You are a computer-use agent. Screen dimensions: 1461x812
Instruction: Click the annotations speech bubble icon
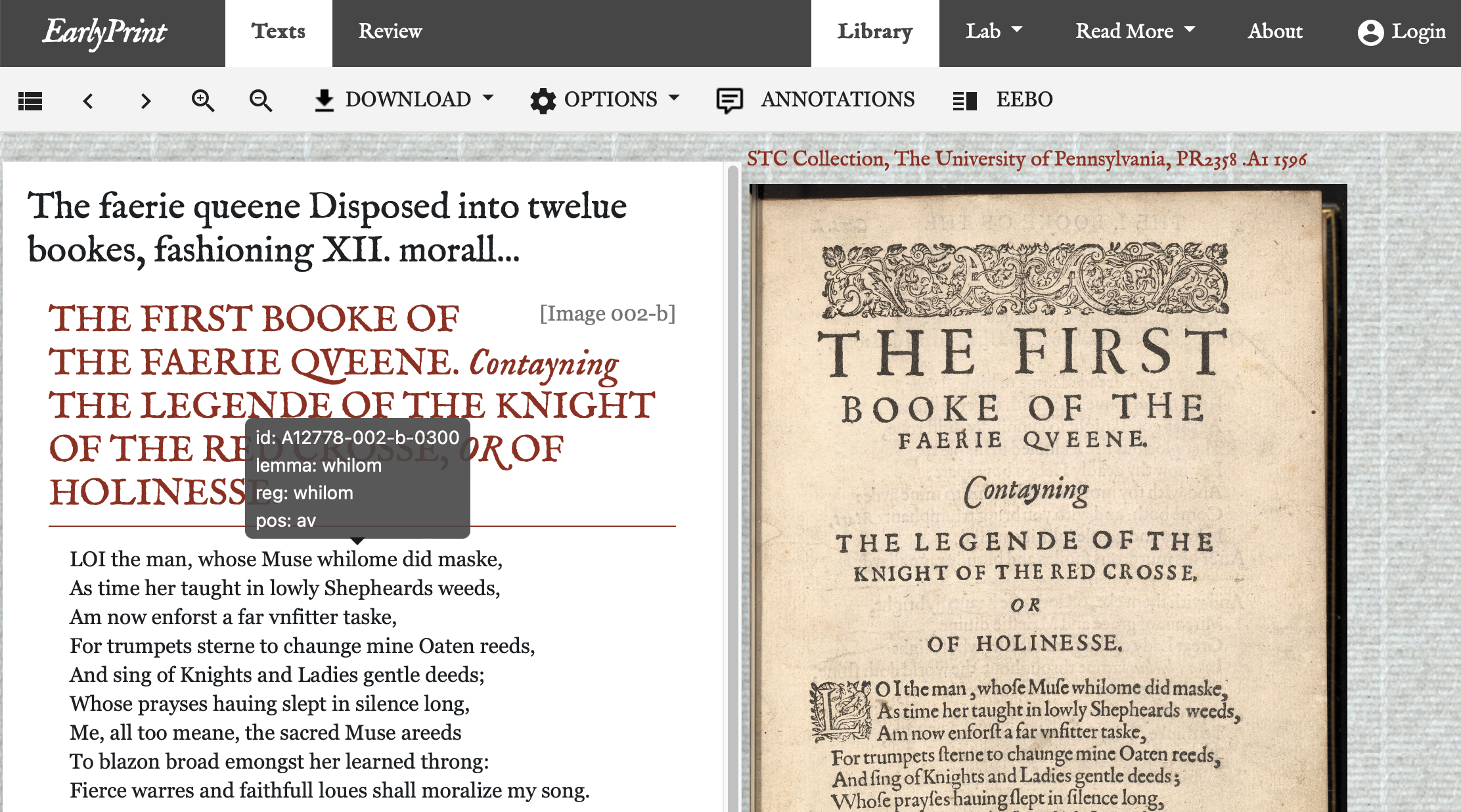pos(729,101)
